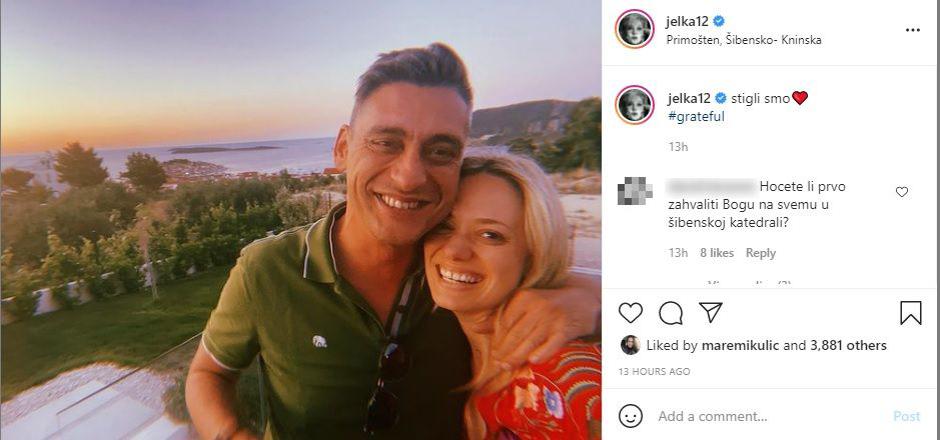Like the post with the heart icon
This screenshot has height=440, width=940.
630,313
